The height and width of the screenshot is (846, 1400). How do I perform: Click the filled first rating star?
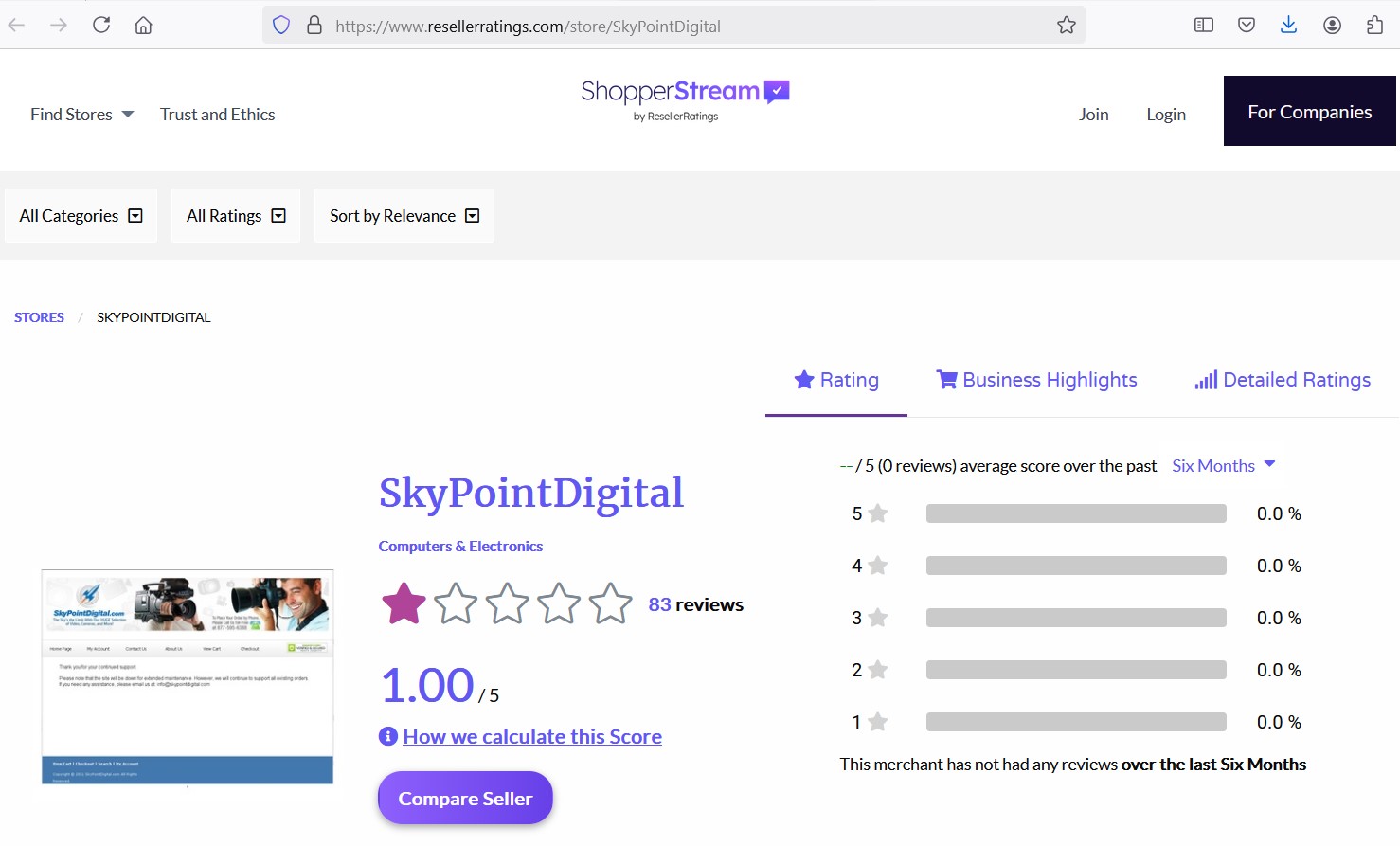click(404, 603)
